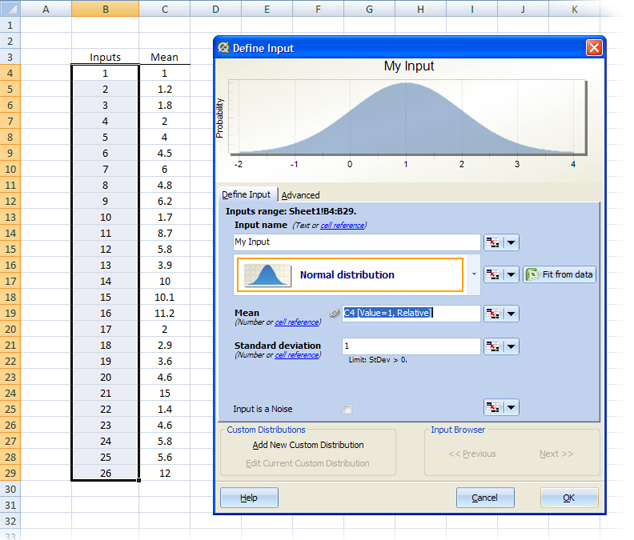Viewport: 634px width, 540px height.
Task: Click Add New Custom Distribution
Action: [307, 445]
